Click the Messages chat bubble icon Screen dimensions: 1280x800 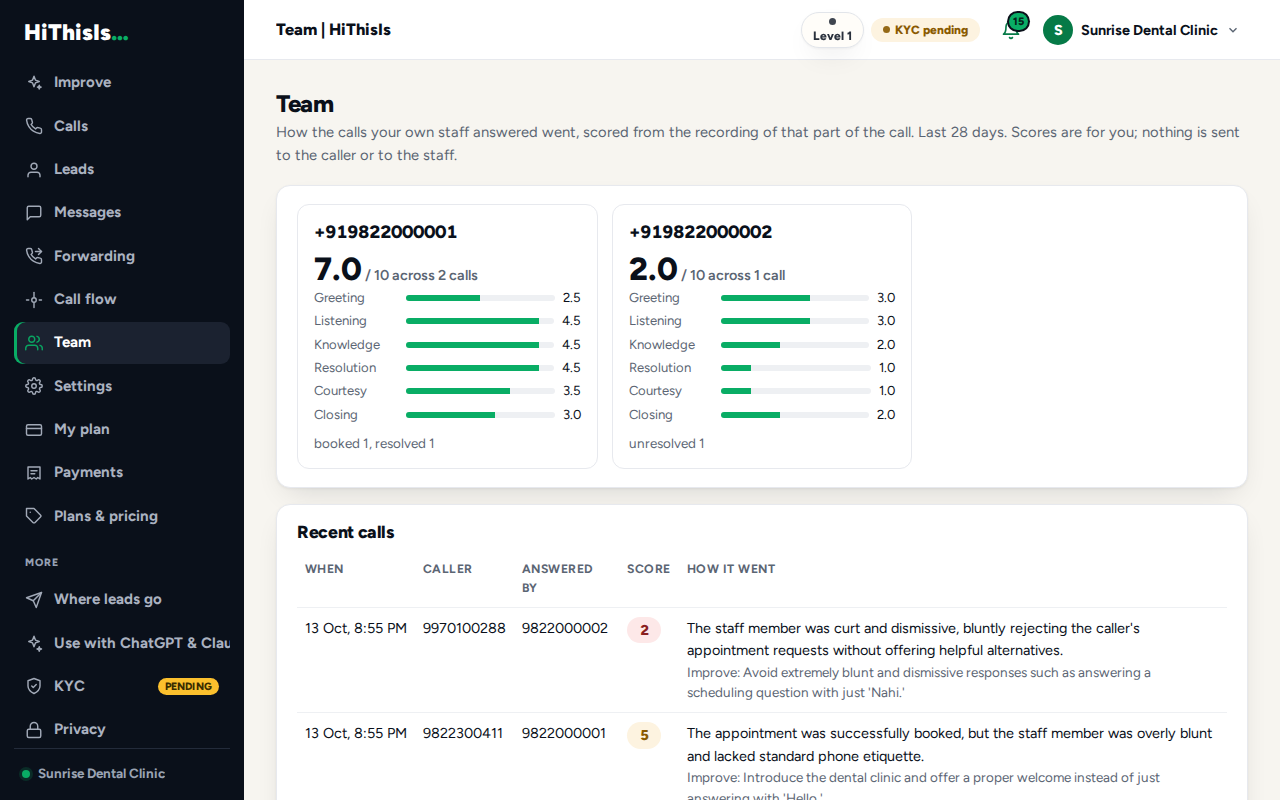coord(34,212)
